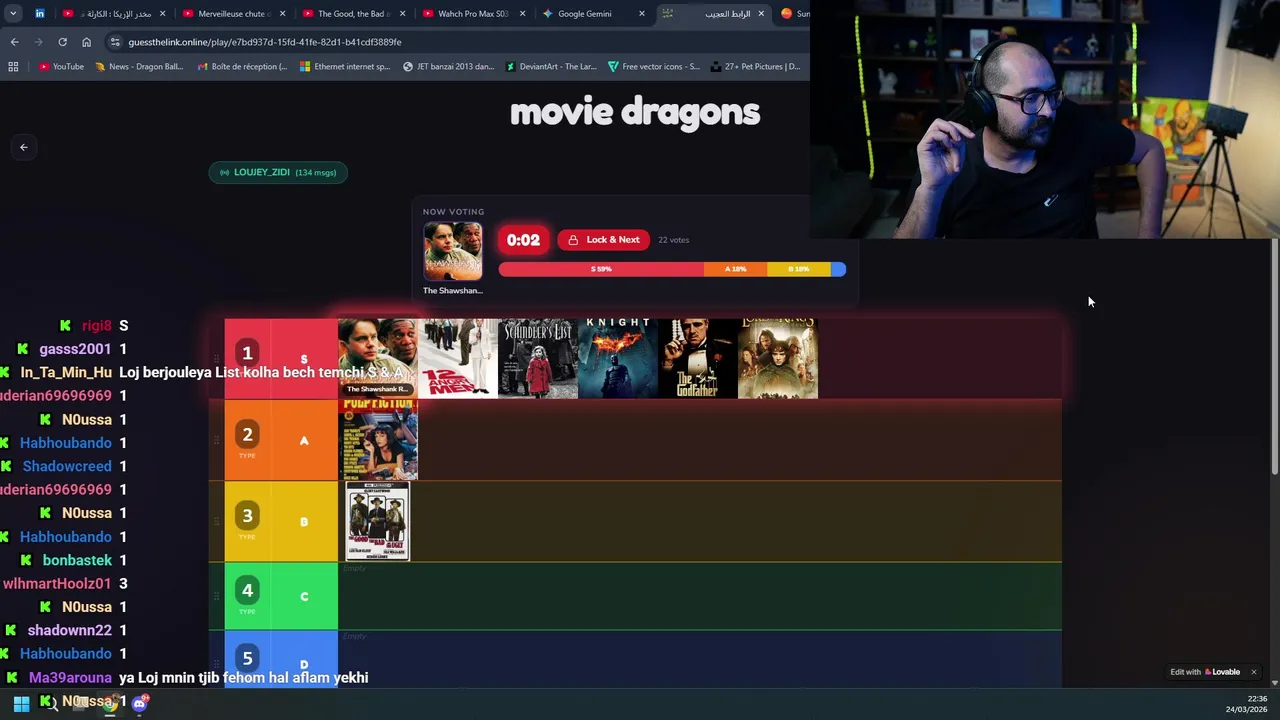Click the Lord of the Rings poster
The height and width of the screenshot is (720, 1280).
click(778, 358)
